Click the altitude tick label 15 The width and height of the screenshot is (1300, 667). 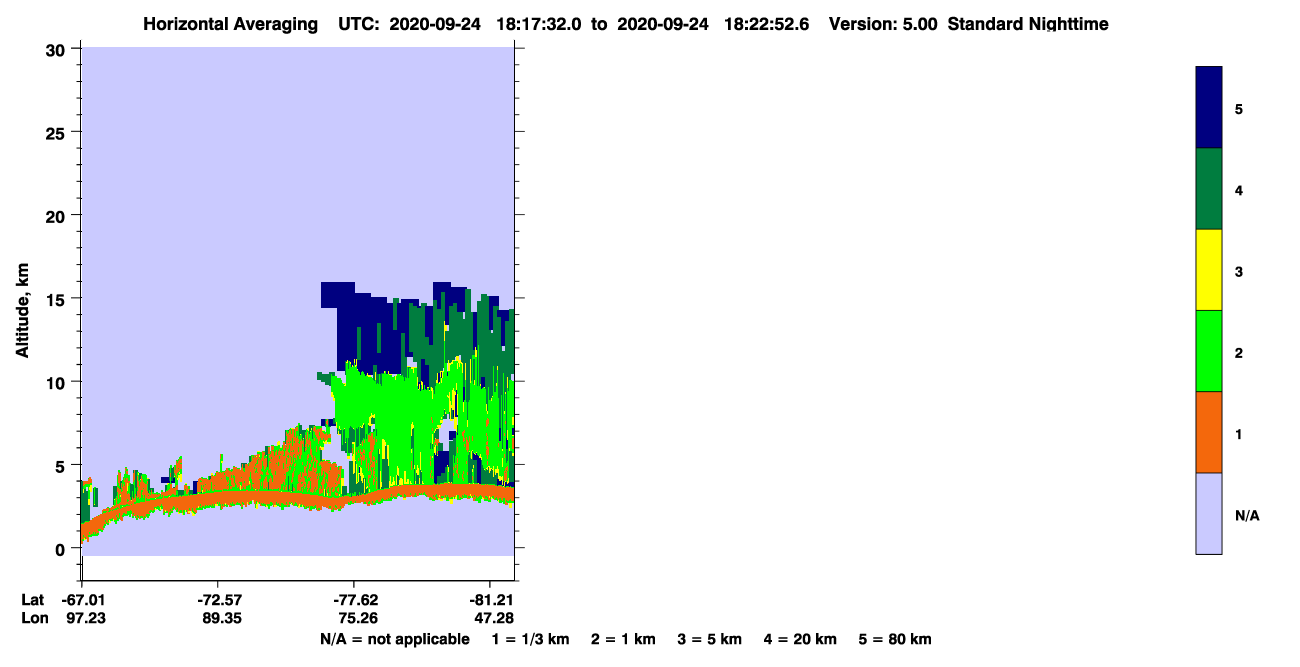57,299
